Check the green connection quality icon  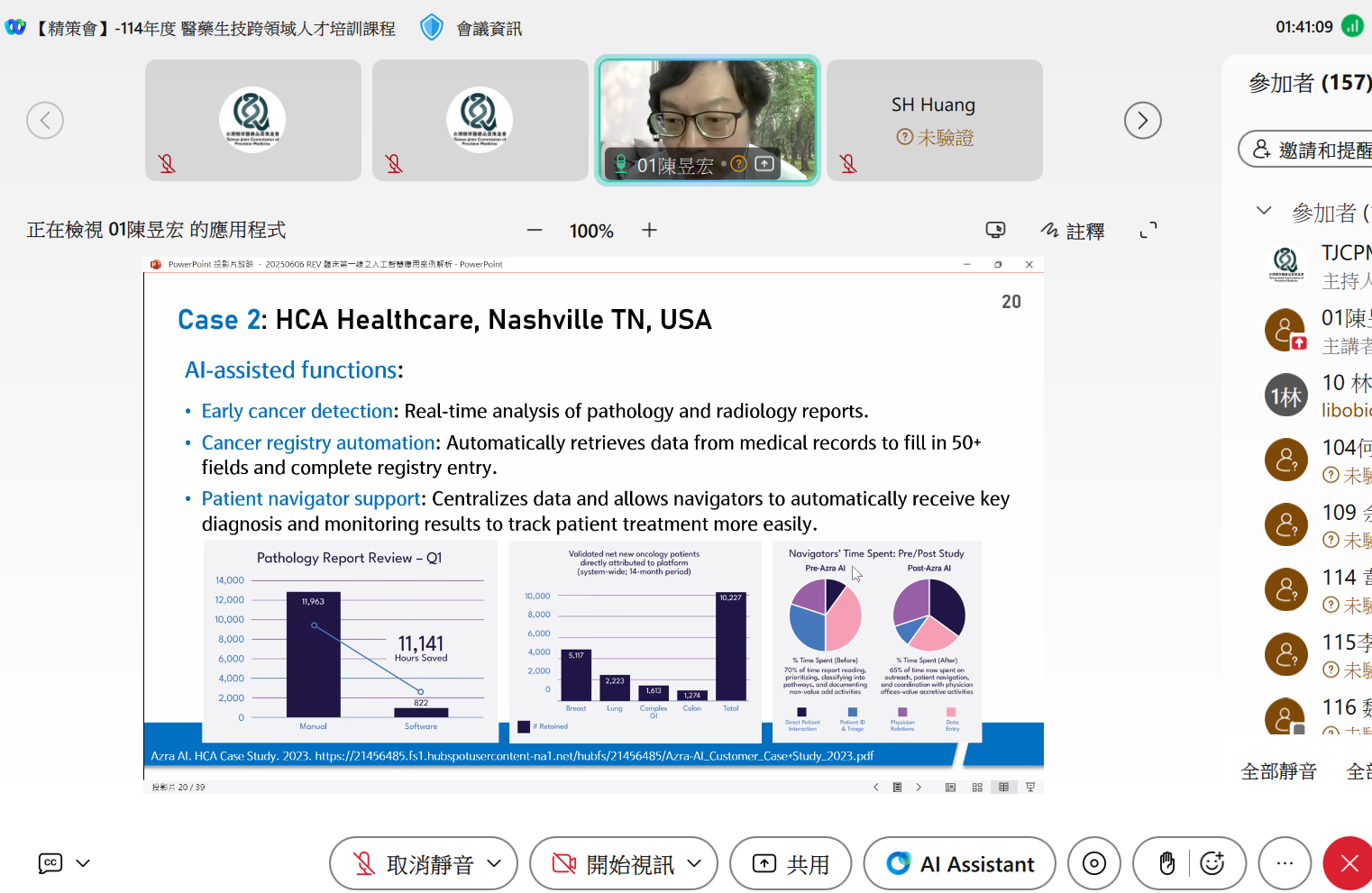pos(1352,26)
